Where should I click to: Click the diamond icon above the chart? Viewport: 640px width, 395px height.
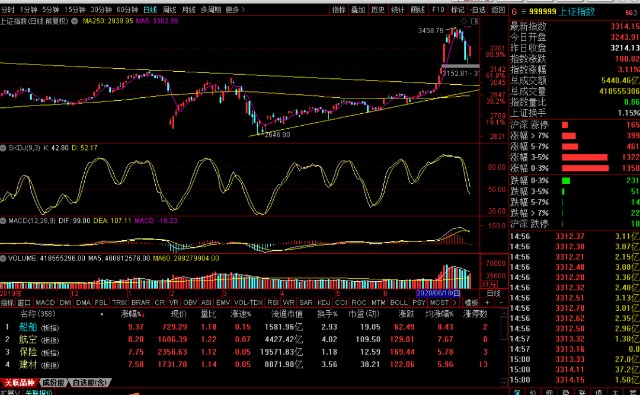click(464, 21)
